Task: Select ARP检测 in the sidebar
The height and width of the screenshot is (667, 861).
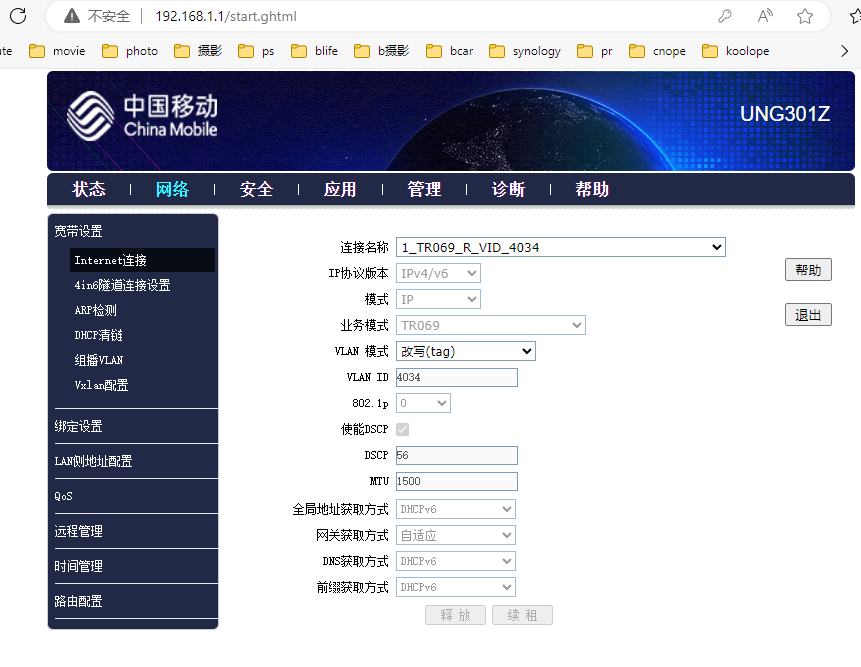Action: pyautogui.click(x=95, y=310)
